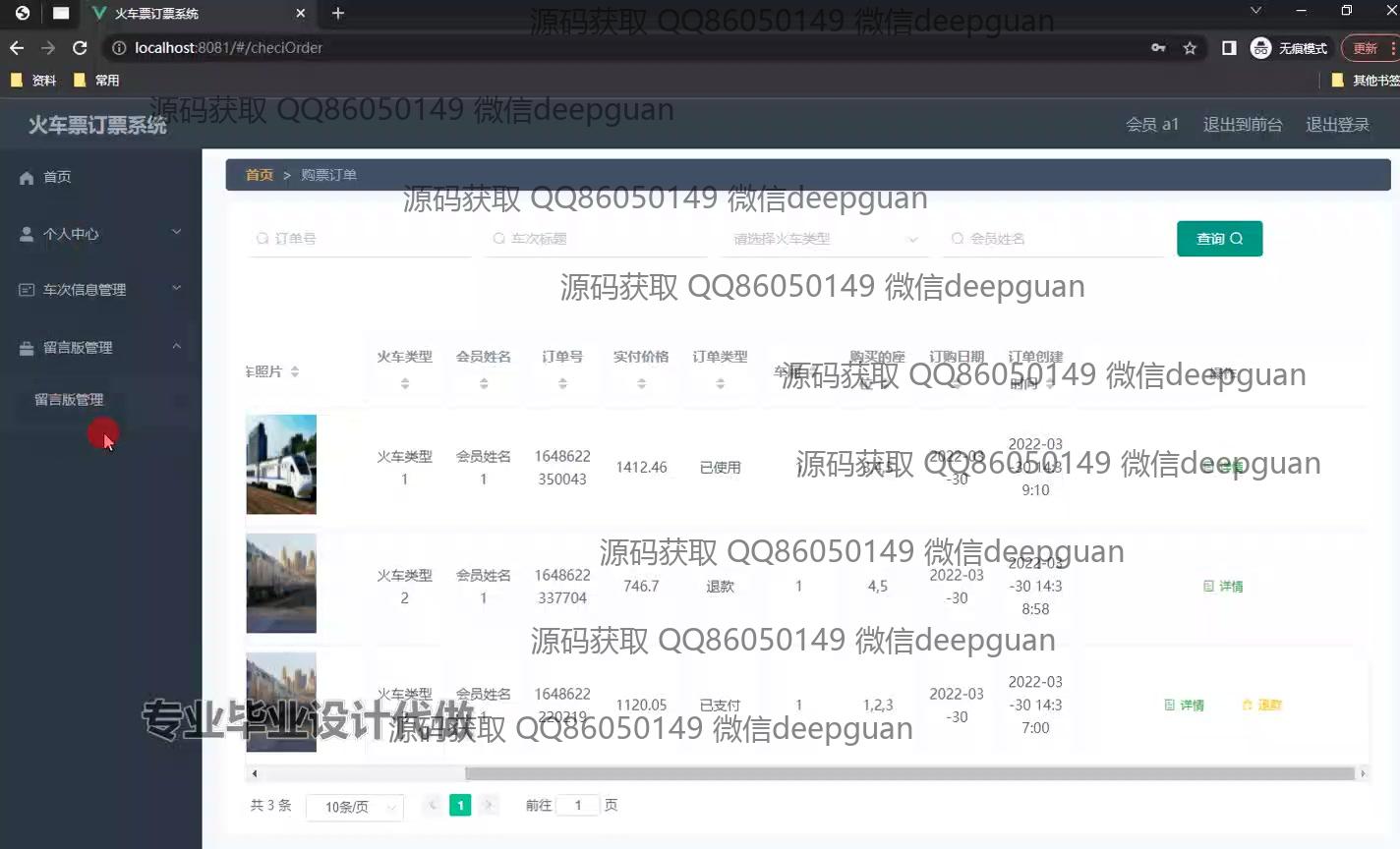The height and width of the screenshot is (849, 1400).
Task: Click the 首页 breadcrumb link
Action: click(x=260, y=175)
